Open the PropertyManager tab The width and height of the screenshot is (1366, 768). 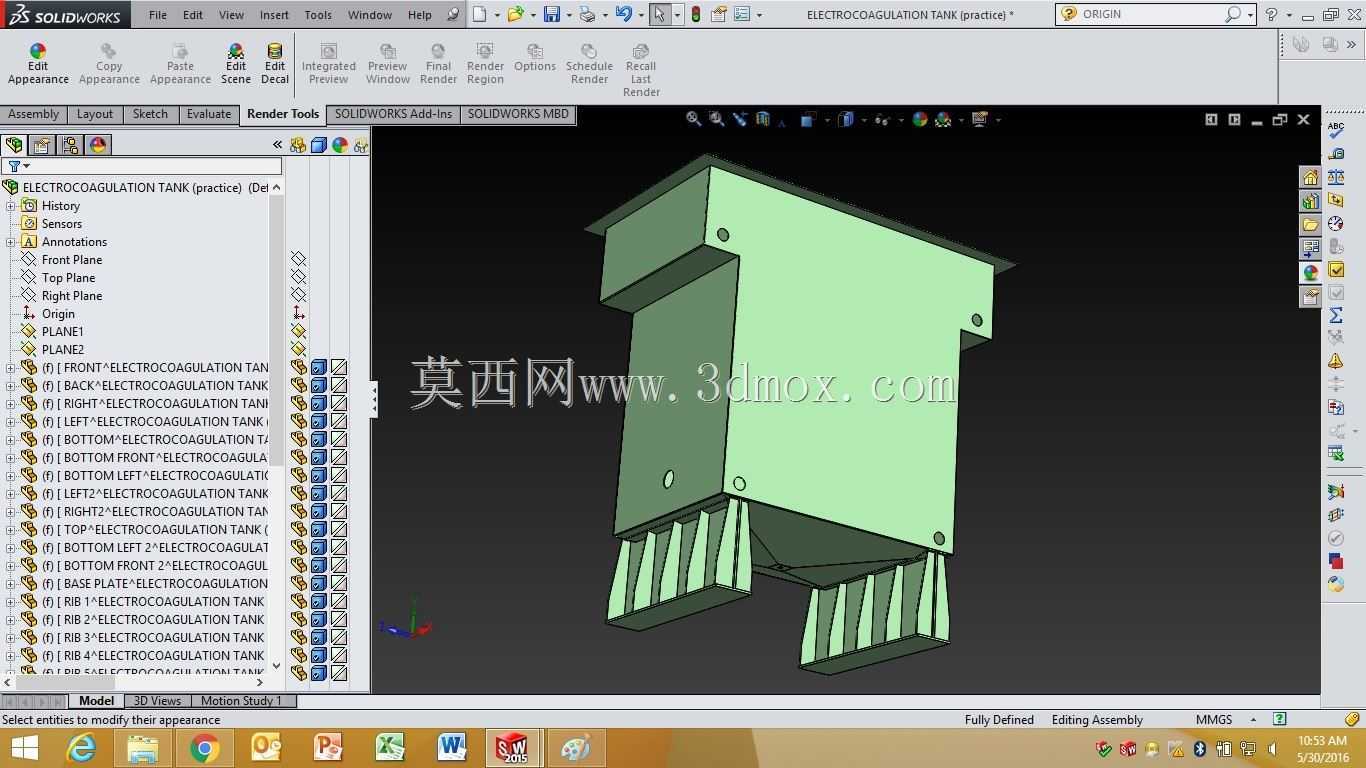tap(42, 145)
